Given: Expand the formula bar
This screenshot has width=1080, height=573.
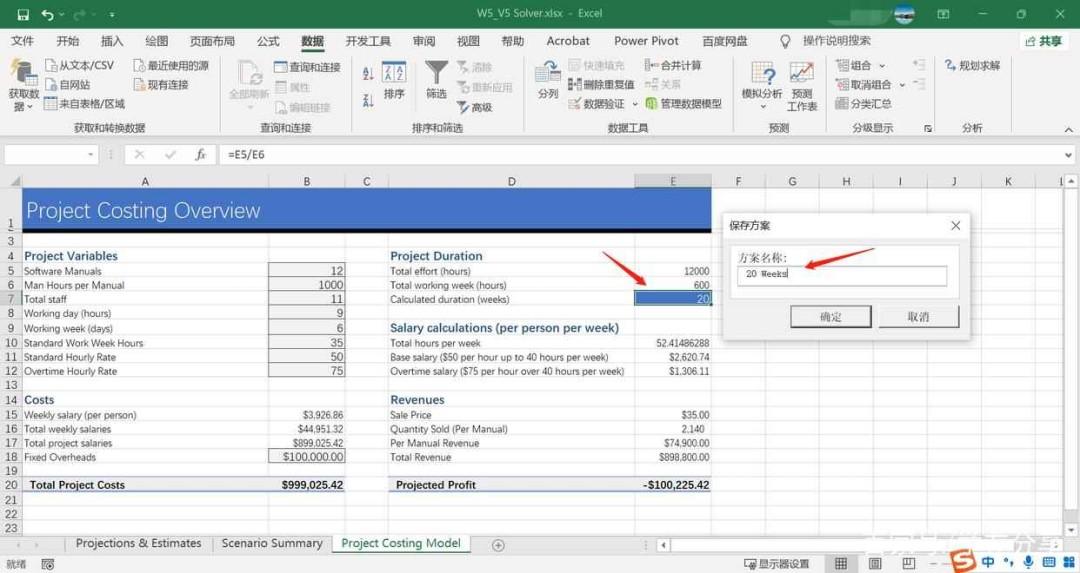Looking at the screenshot, I should (x=1068, y=155).
